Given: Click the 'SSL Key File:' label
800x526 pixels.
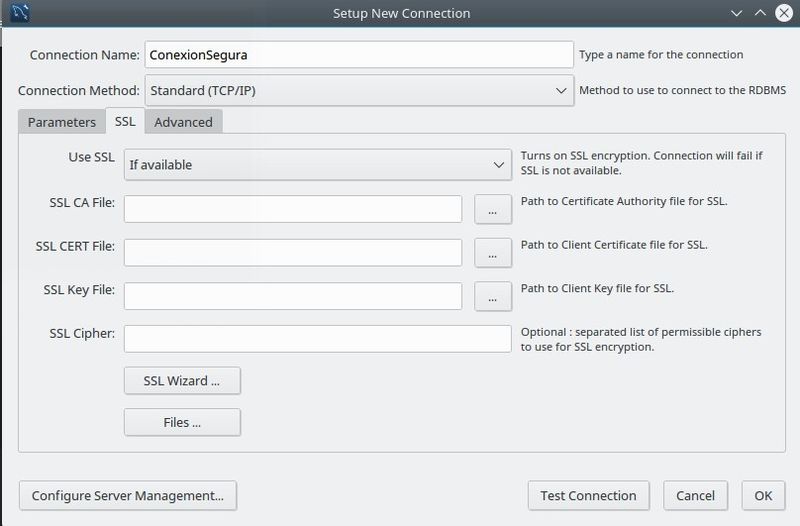Looking at the screenshot, I should tap(79, 290).
